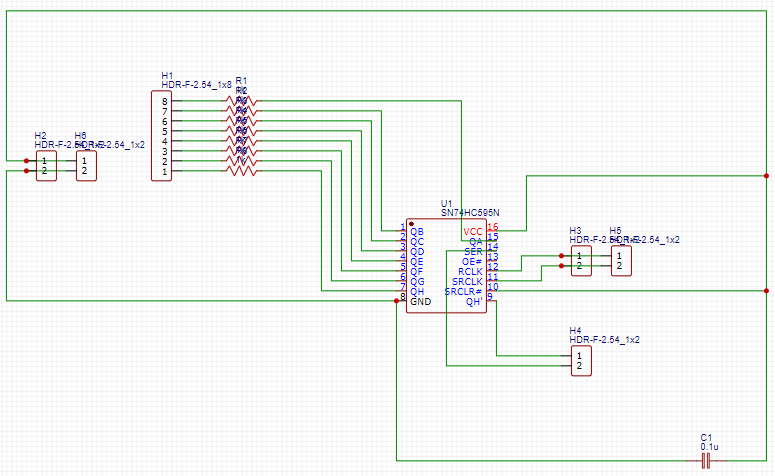The height and width of the screenshot is (476, 775).
Task: Click pin 8 of header H1
Action: [x=165, y=101]
